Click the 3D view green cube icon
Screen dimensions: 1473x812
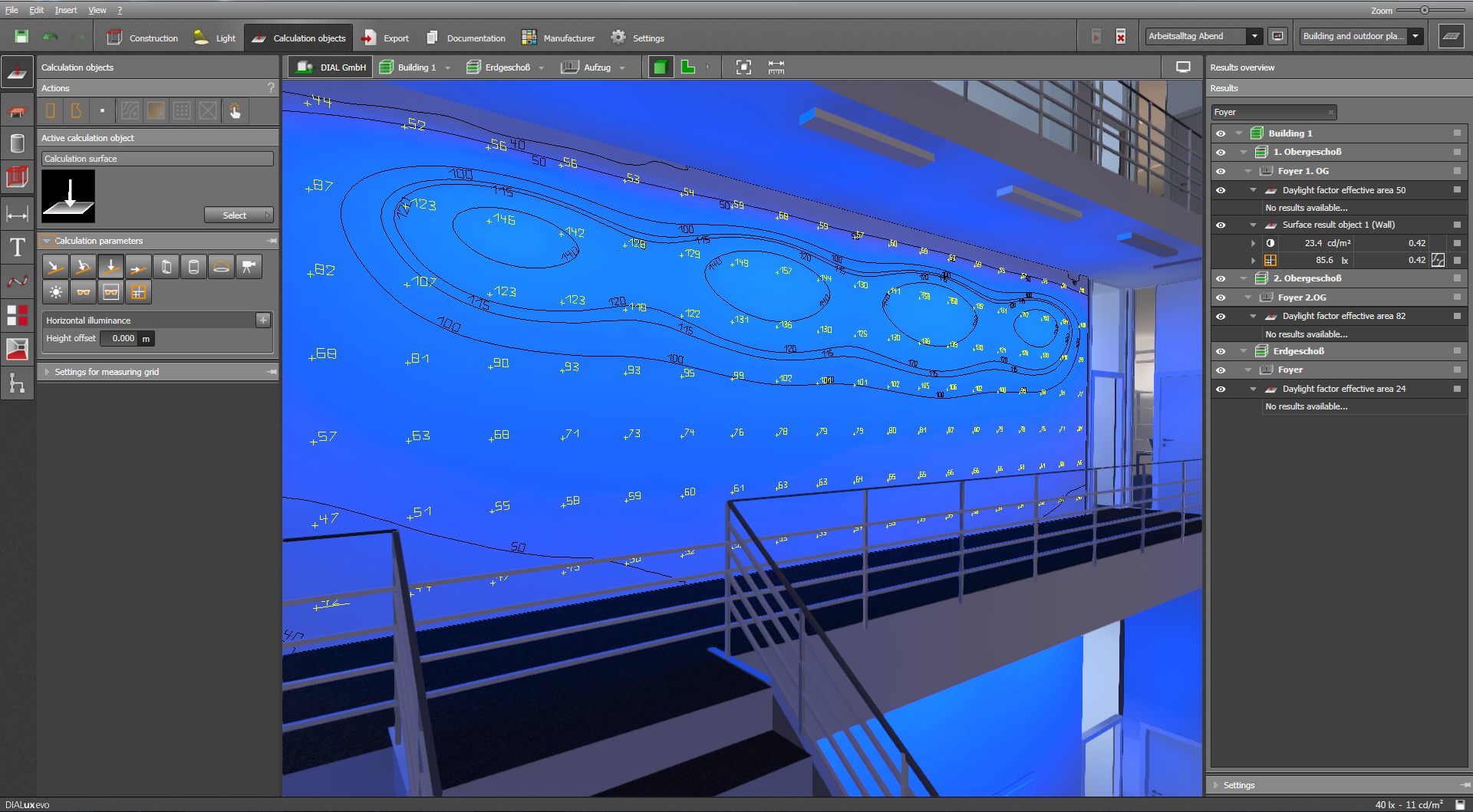(x=660, y=67)
